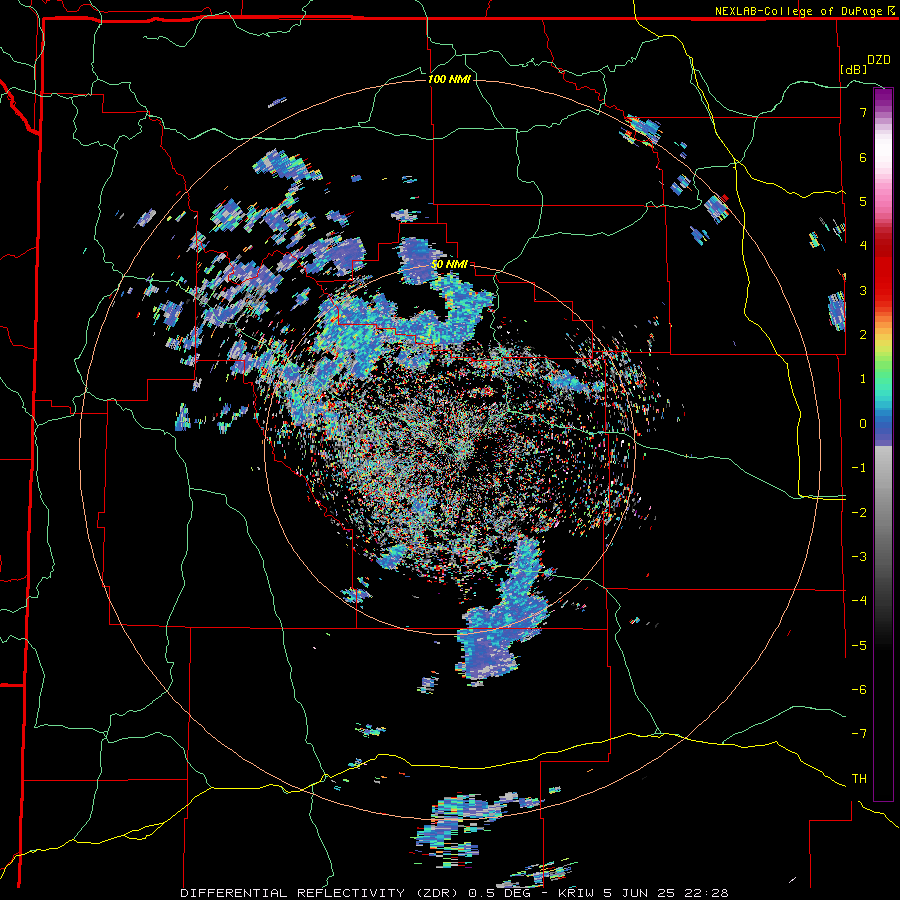Select the 1 value on the color scale

pyautogui.click(x=863, y=379)
